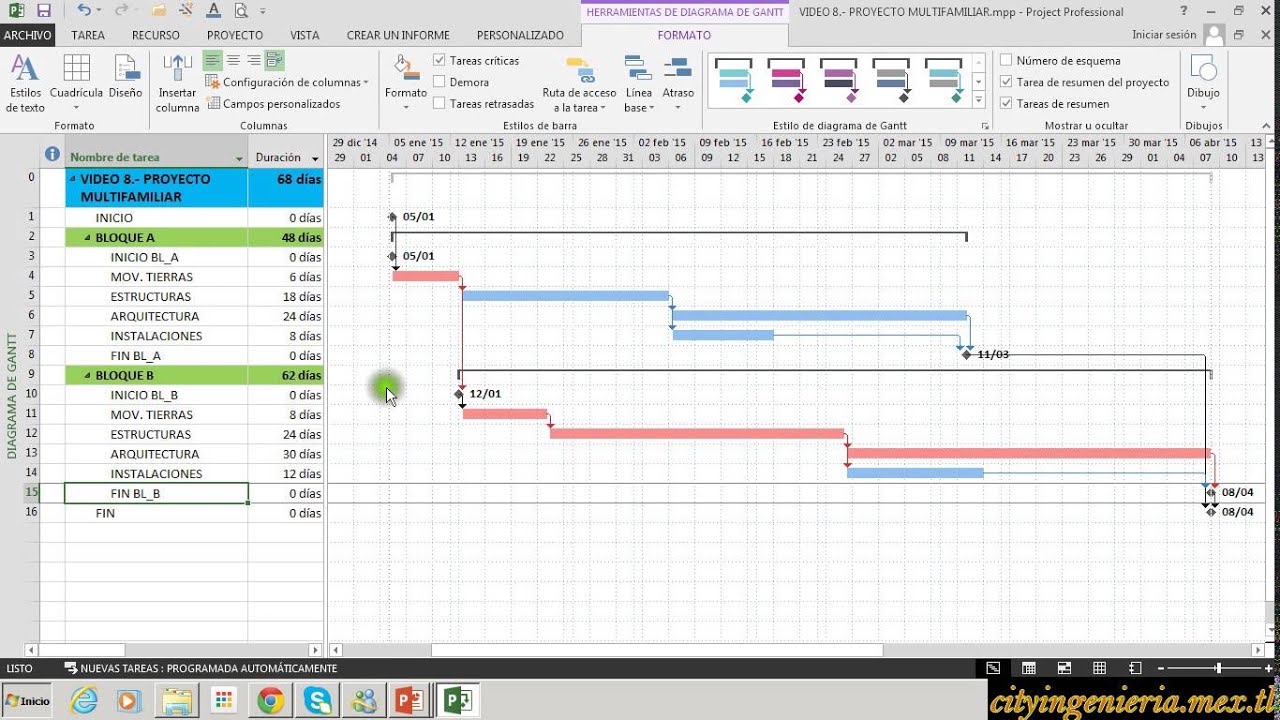The image size is (1280, 720).
Task: Select the 05/01 INICIO milestone in chart
Action: click(x=392, y=217)
